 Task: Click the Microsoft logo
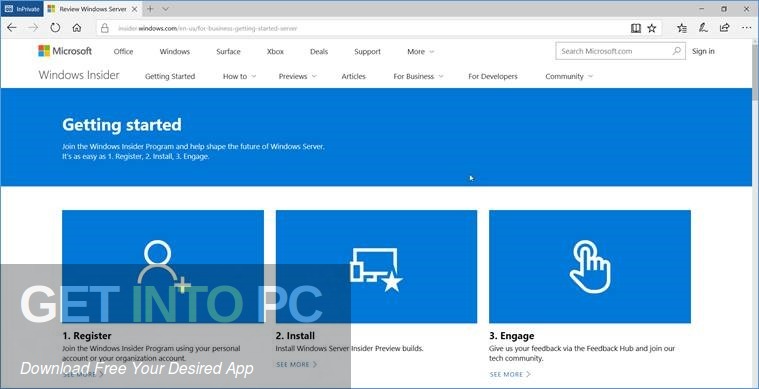pyautogui.click(x=65, y=51)
